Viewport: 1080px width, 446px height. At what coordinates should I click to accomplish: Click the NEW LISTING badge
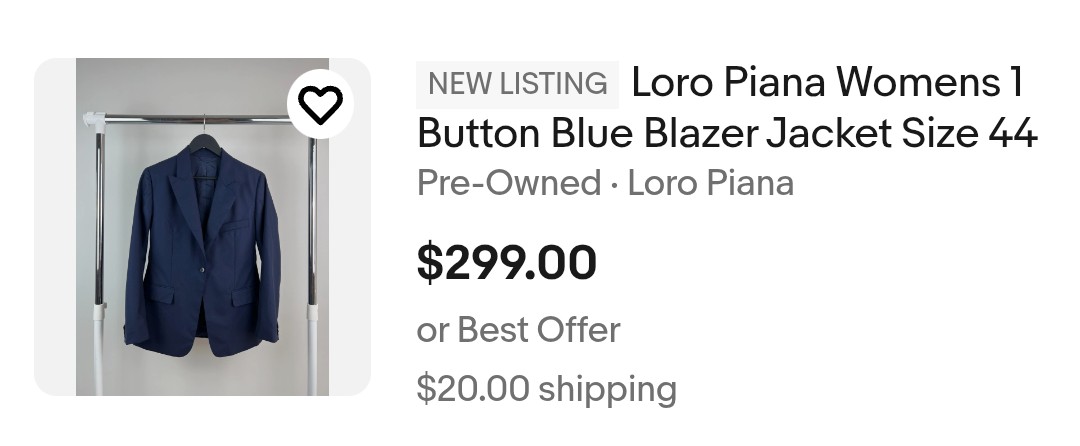point(517,83)
